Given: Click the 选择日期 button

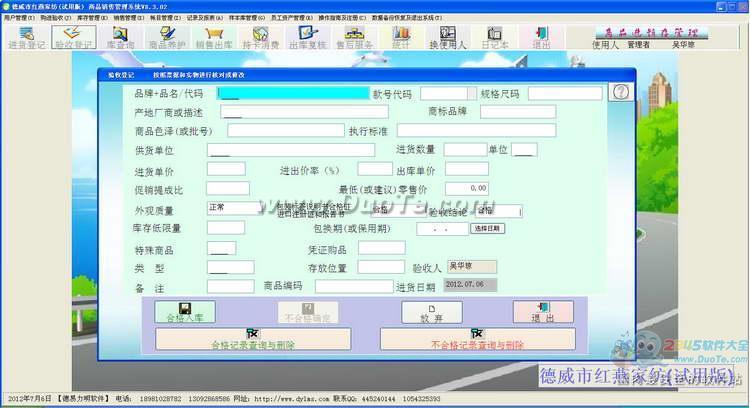Looking at the screenshot, I should 486,229.
